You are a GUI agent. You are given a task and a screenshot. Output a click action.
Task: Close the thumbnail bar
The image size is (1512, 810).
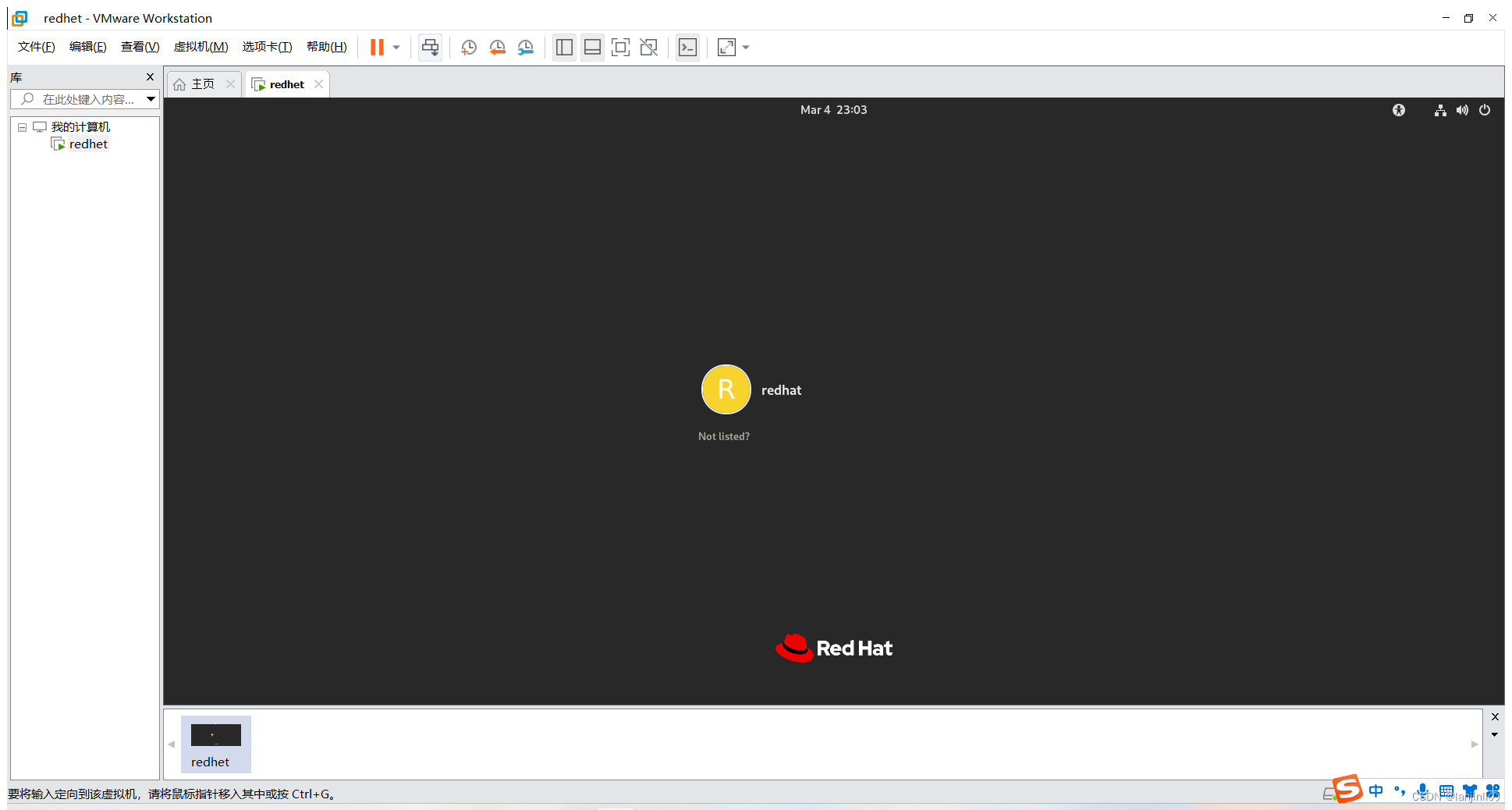[1495, 717]
